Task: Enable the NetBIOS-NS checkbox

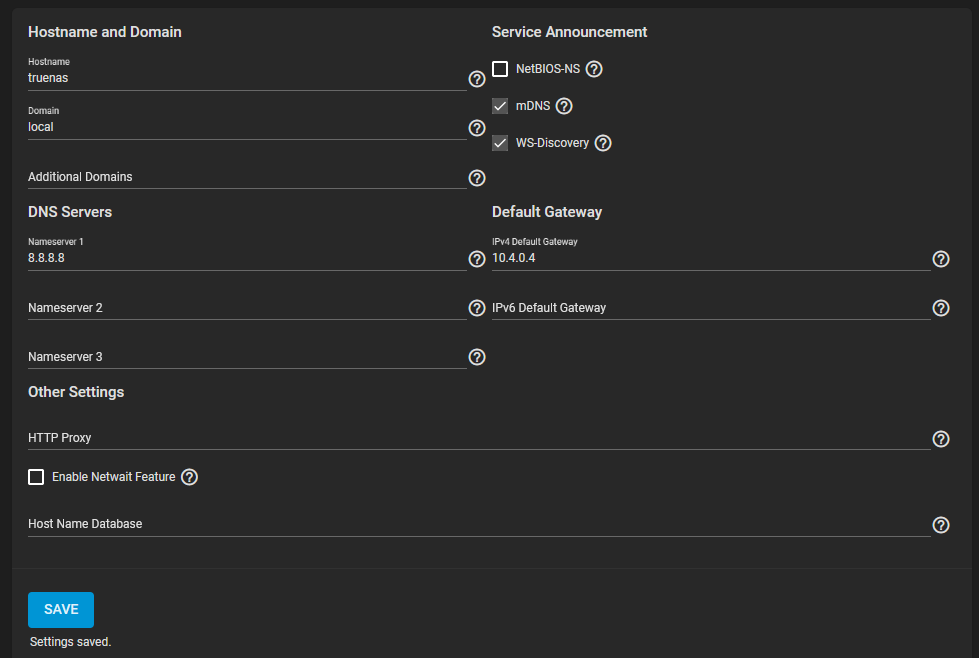Action: pos(500,69)
